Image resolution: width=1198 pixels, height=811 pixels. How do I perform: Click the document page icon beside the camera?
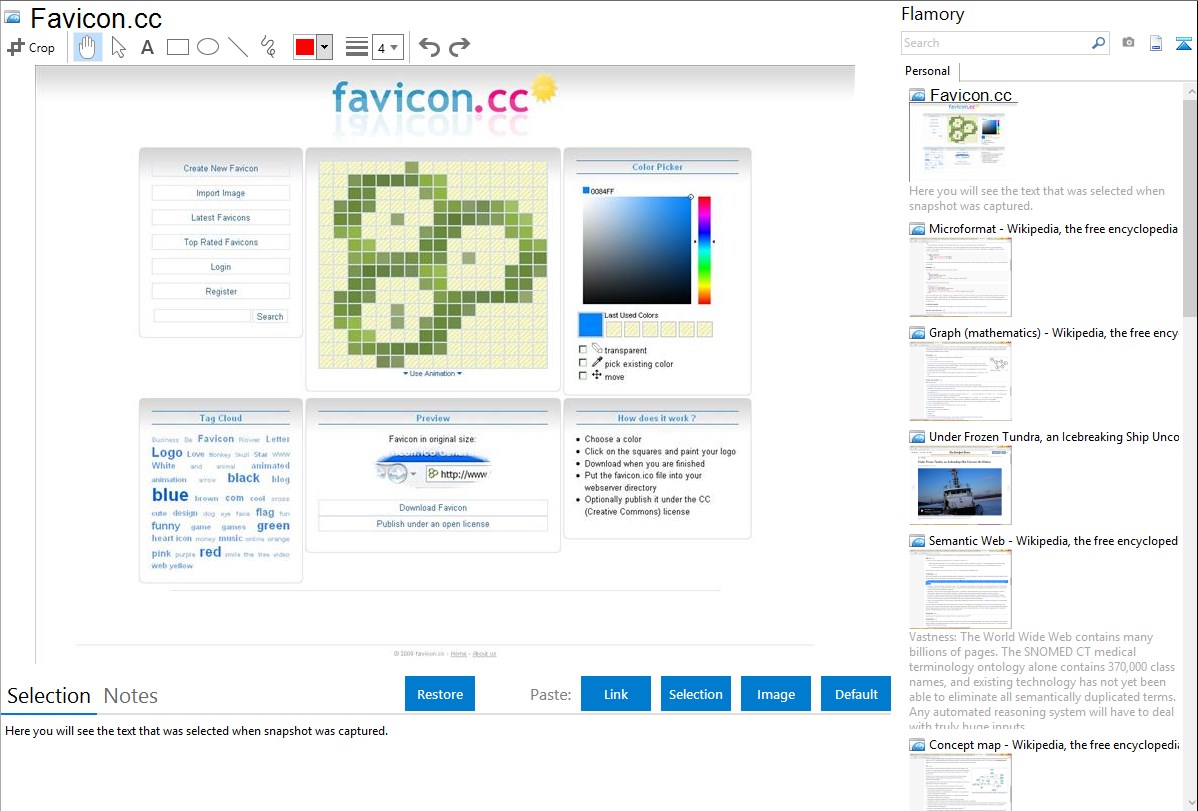(x=1156, y=43)
